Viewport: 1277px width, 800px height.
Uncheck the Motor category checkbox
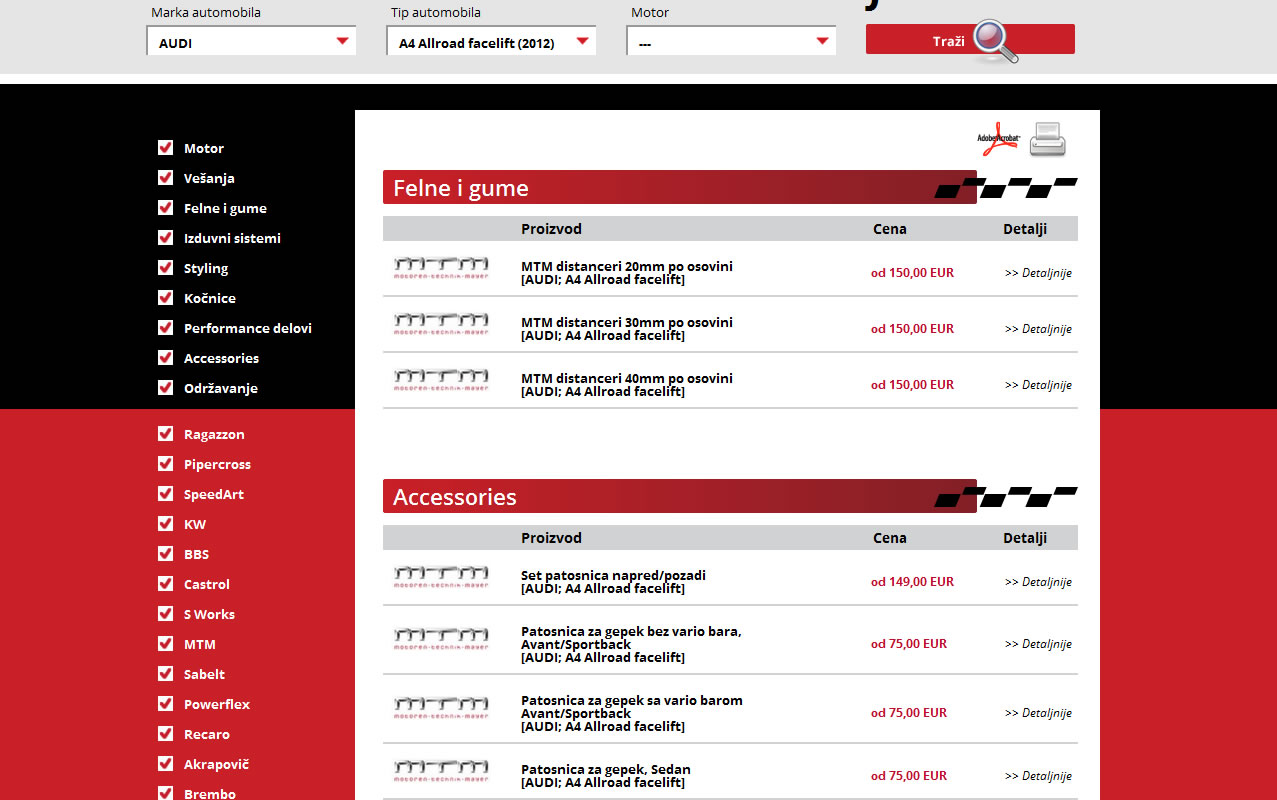point(166,148)
